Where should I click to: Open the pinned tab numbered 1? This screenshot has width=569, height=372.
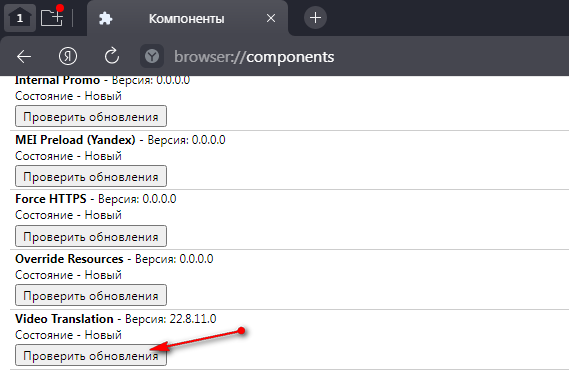[20, 17]
